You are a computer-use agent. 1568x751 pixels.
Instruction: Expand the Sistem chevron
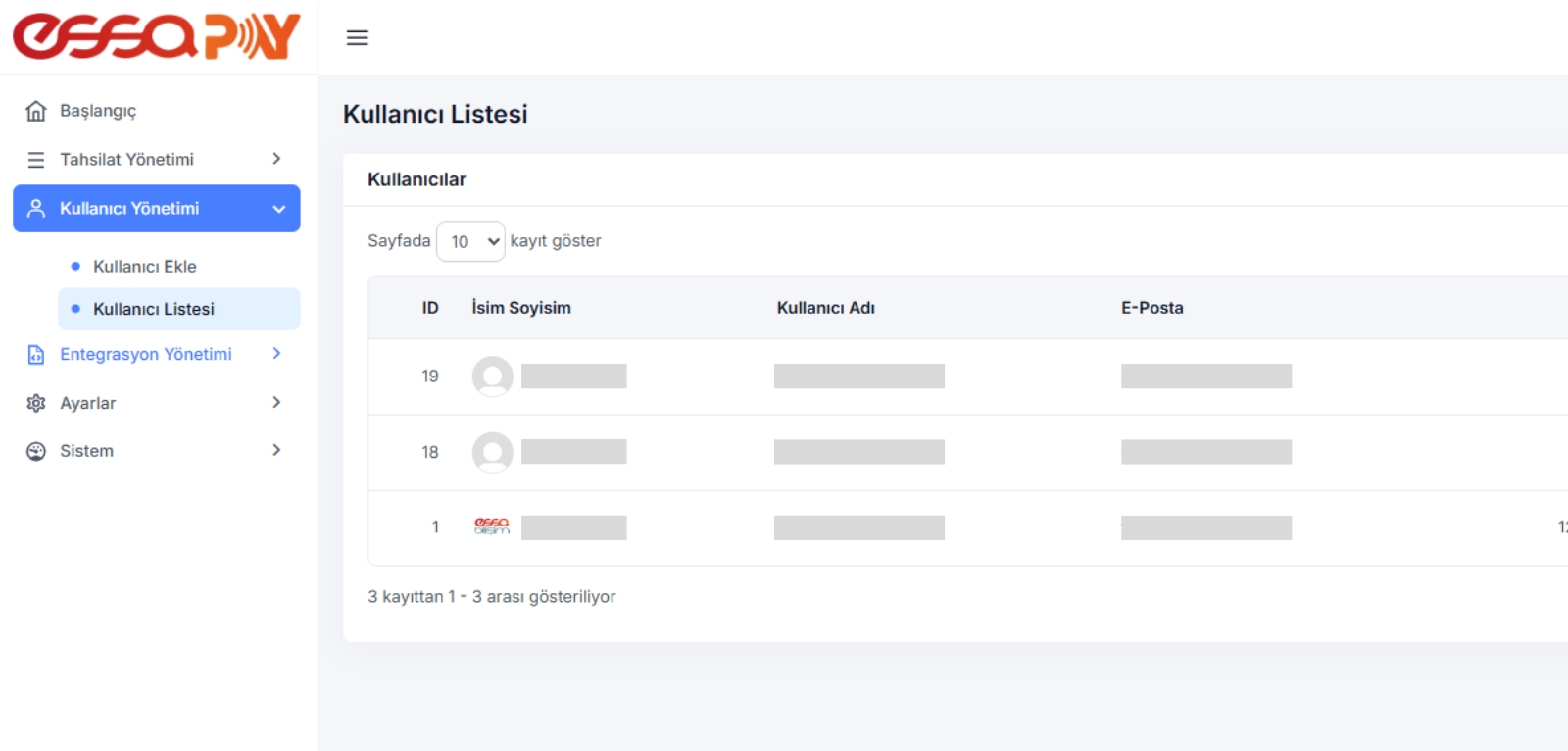276,450
